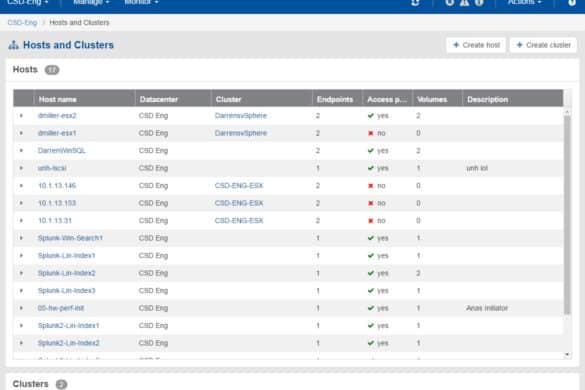Click the Create host button
This screenshot has height=390, width=585.
click(x=476, y=45)
